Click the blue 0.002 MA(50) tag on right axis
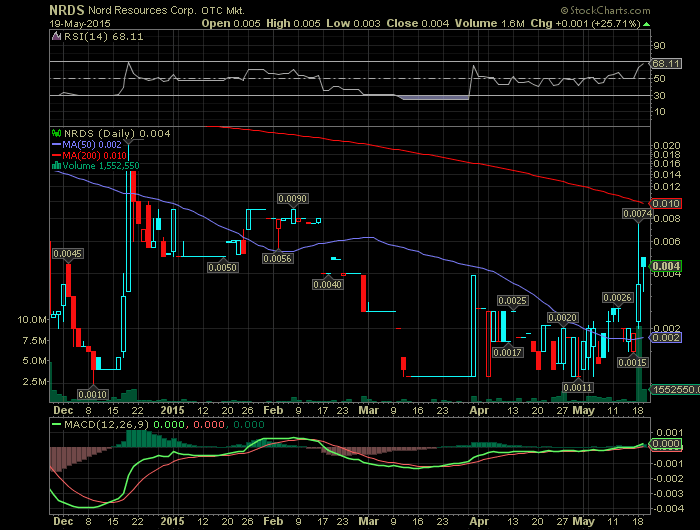This screenshot has width=700, height=530. click(666, 338)
